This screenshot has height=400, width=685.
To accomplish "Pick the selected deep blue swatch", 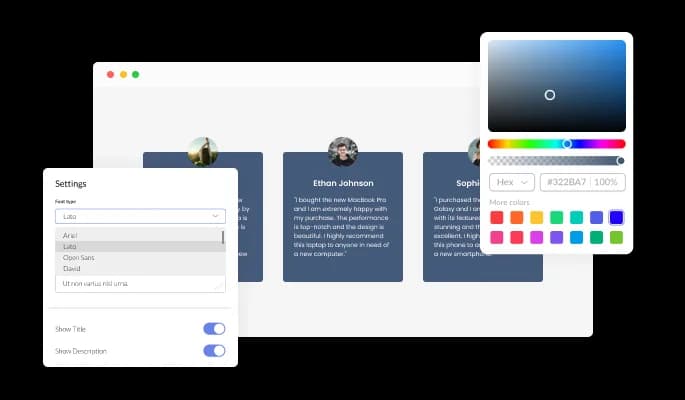I will (x=616, y=217).
